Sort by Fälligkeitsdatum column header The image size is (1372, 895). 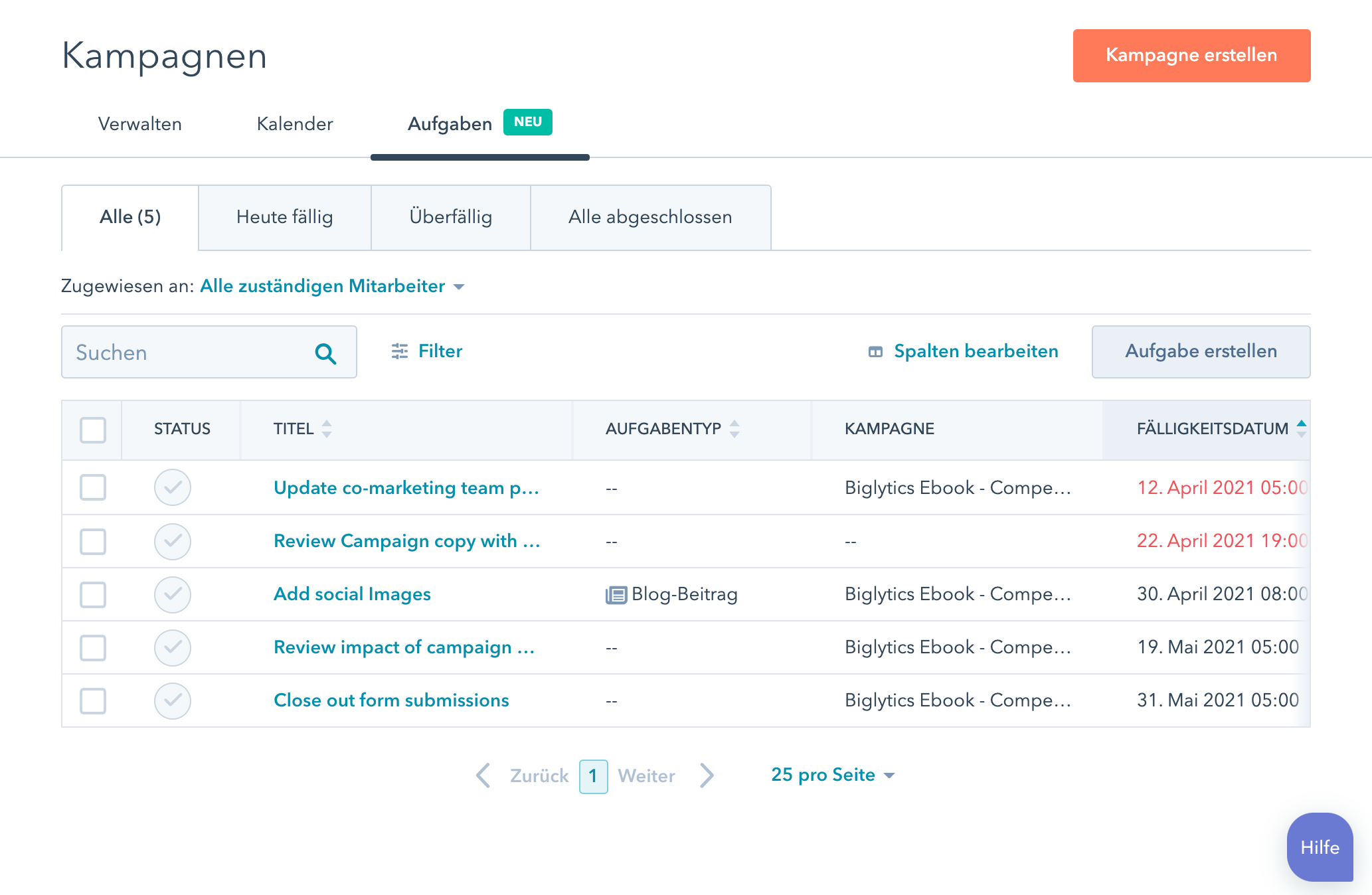click(1212, 429)
